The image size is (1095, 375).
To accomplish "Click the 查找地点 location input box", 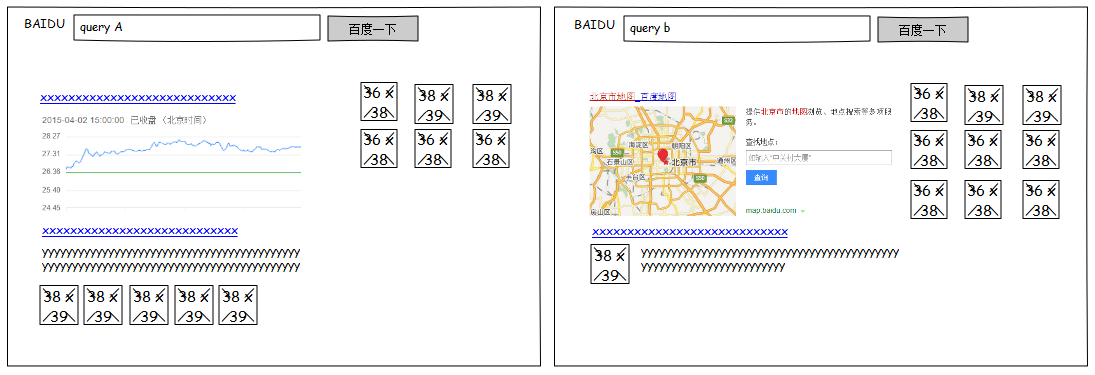I will (818, 158).
